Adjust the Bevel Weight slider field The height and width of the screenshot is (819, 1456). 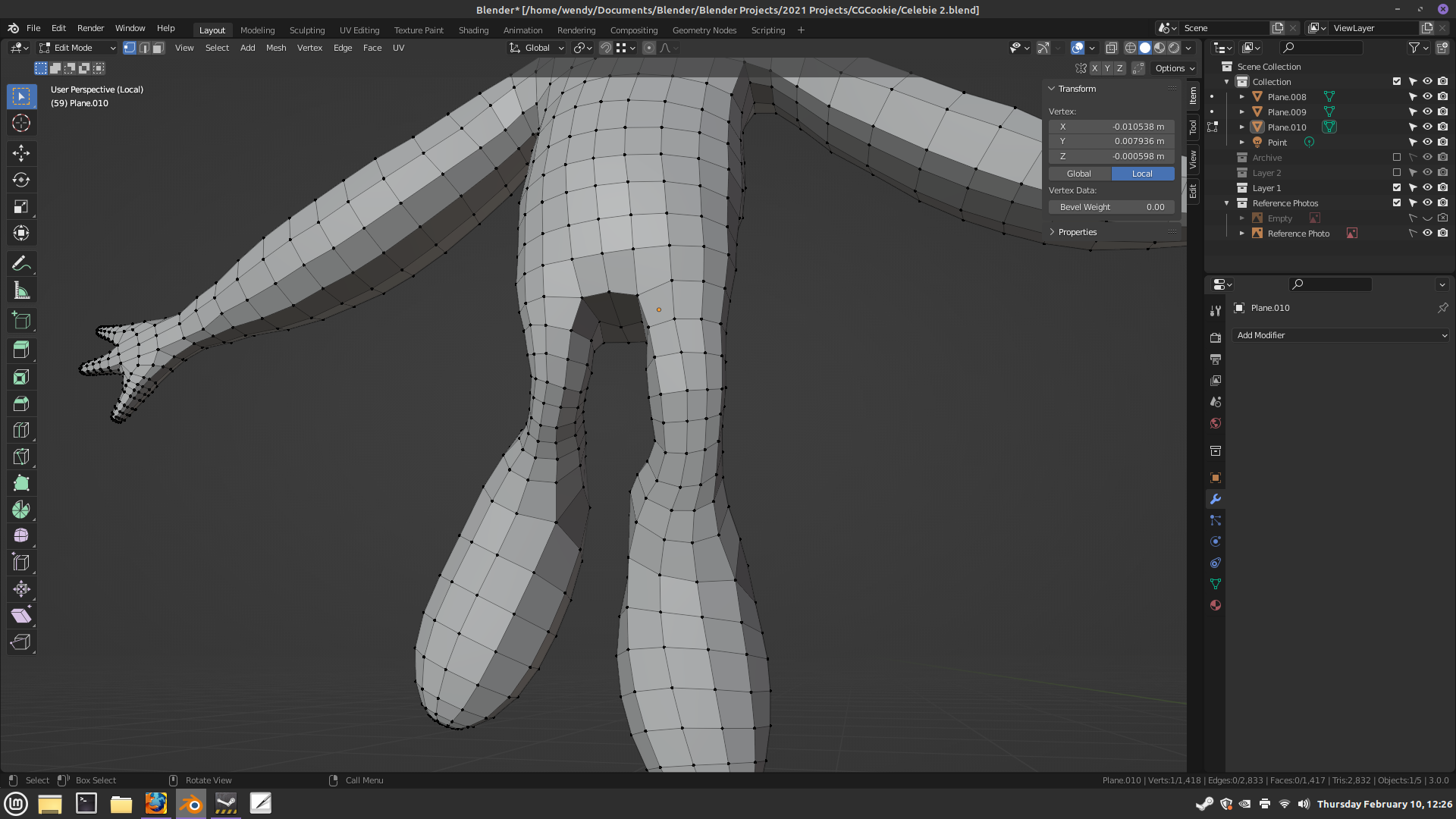[x=1112, y=207]
